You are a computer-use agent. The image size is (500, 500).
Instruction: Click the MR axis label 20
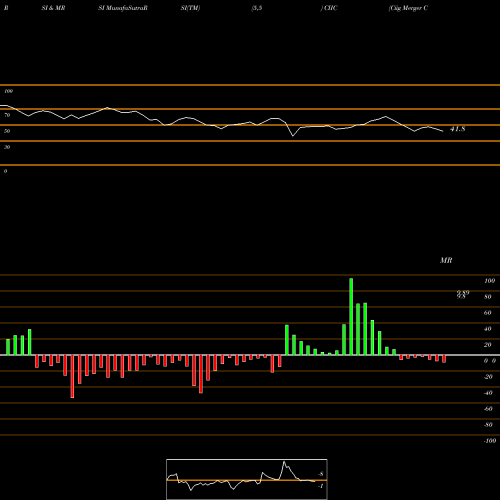coord(488,345)
